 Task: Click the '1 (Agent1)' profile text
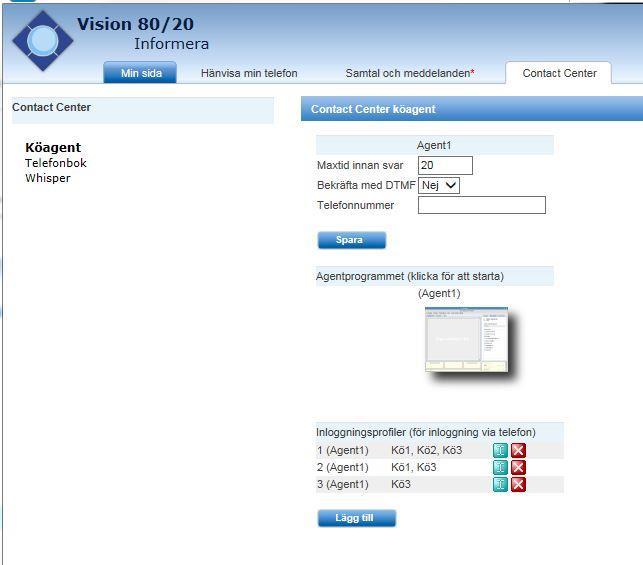(x=342, y=450)
